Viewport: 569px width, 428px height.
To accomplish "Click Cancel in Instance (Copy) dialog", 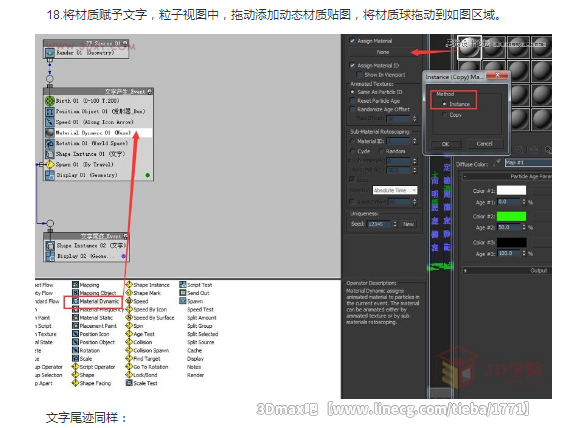I will pos(484,144).
